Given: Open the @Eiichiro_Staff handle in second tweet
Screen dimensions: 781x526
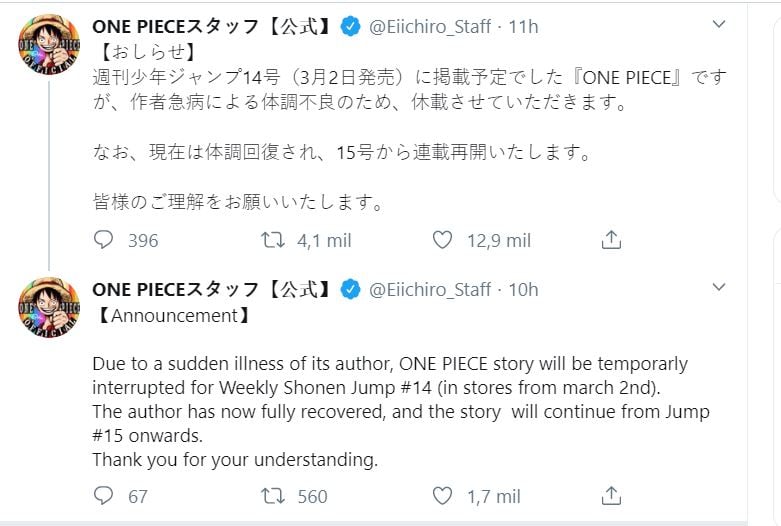Looking at the screenshot, I should tap(431, 290).
